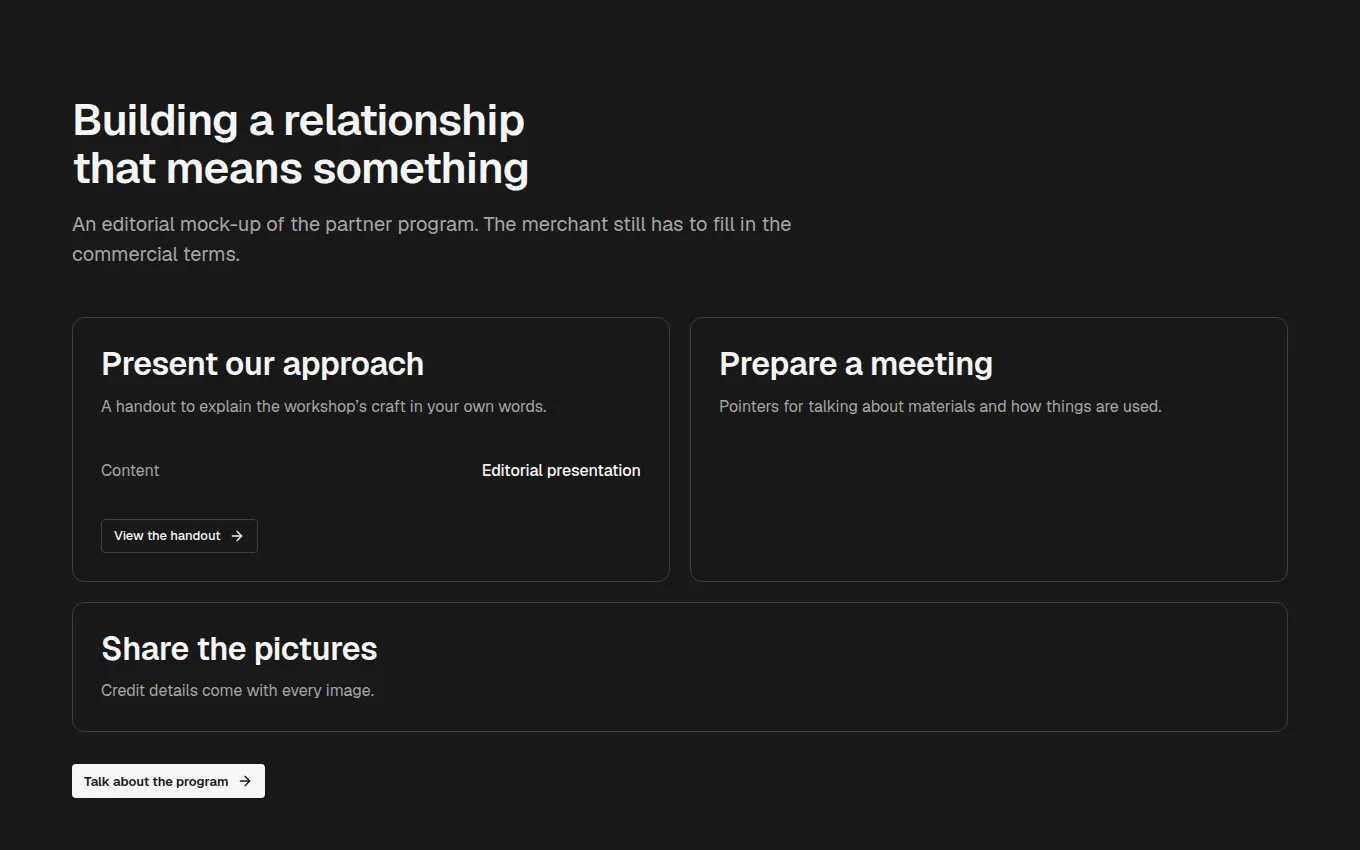Click the arrow icon beside Talk about the program
This screenshot has width=1360, height=850.
click(x=245, y=781)
